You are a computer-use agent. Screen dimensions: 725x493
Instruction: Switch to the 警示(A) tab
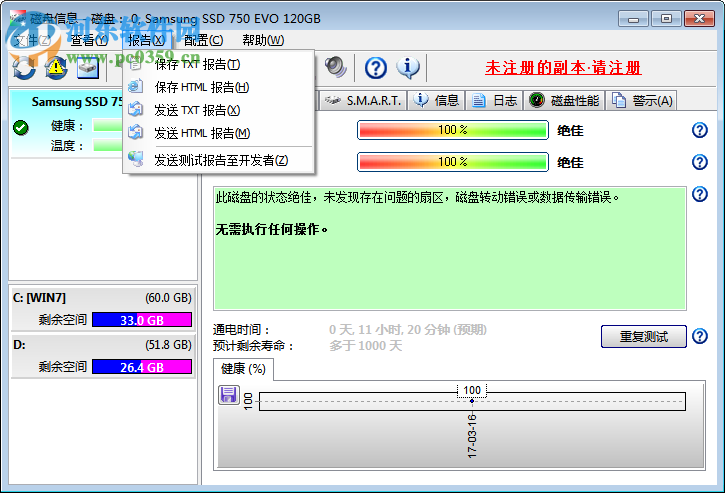pos(642,100)
